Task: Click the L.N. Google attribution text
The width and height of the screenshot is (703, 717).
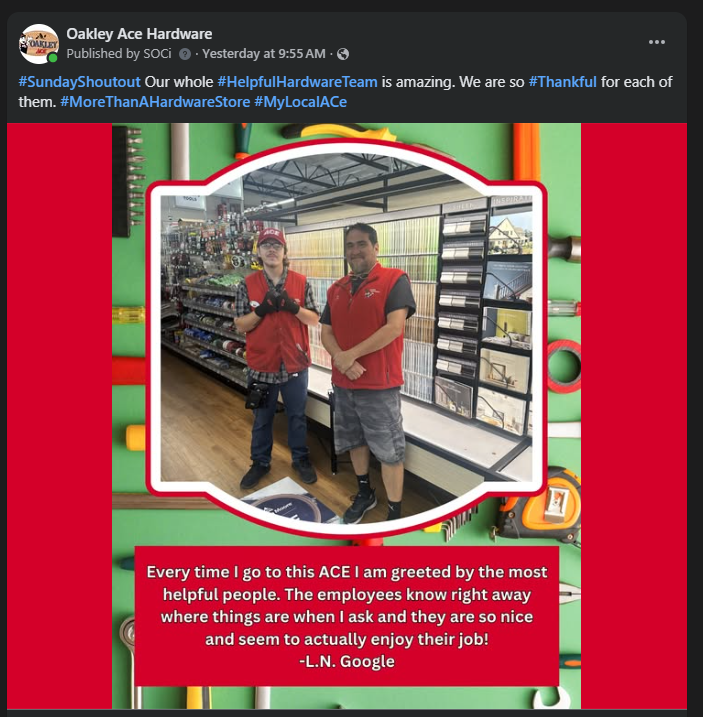Action: [347, 661]
